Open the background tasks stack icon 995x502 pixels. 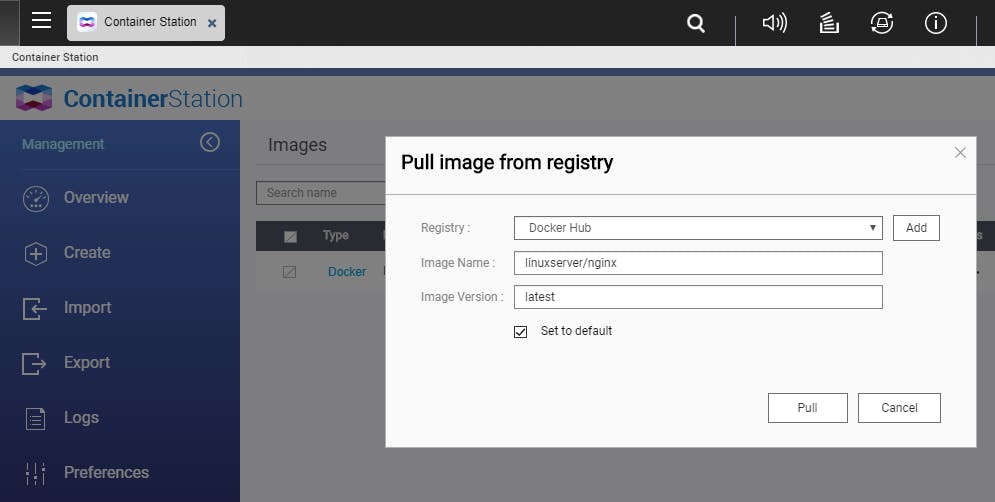[828, 23]
